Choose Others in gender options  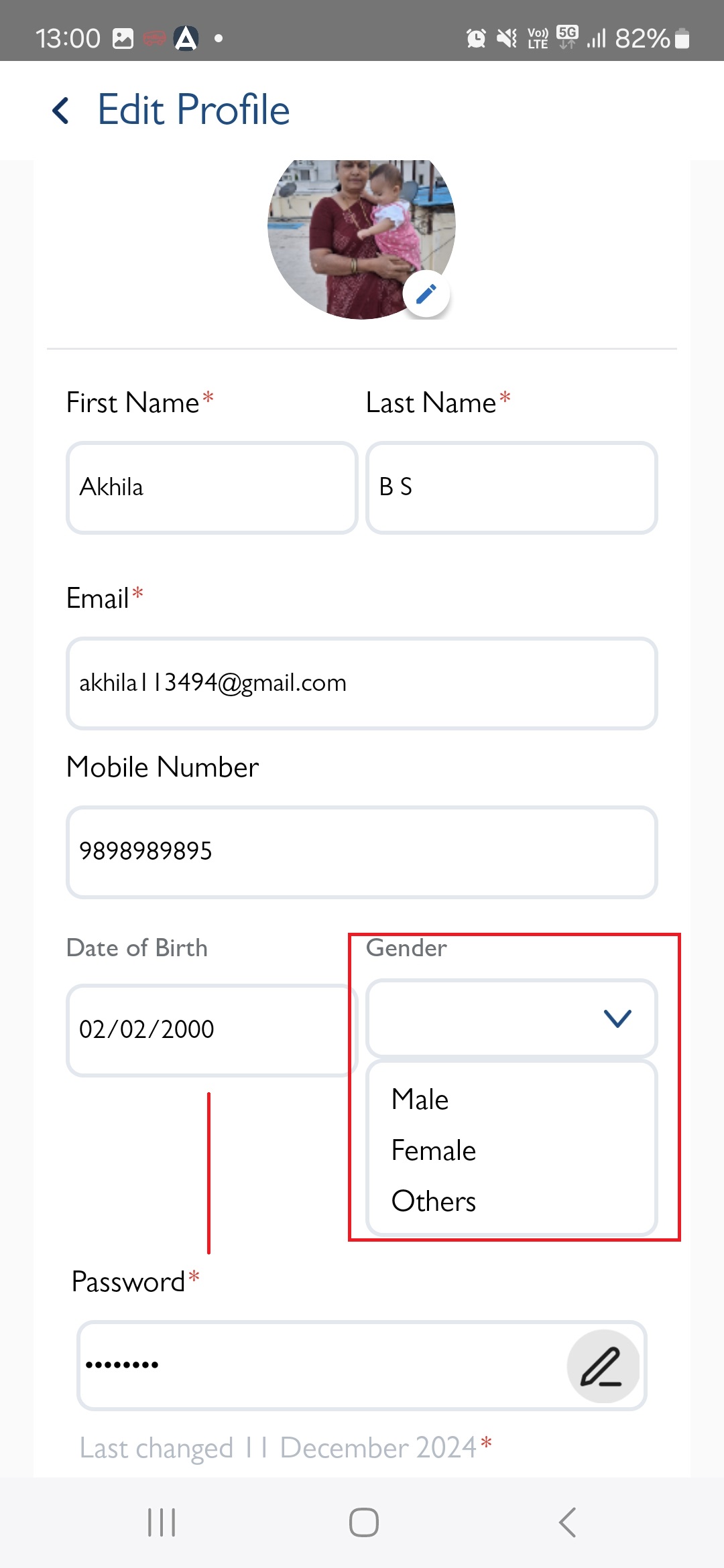[x=434, y=1201]
